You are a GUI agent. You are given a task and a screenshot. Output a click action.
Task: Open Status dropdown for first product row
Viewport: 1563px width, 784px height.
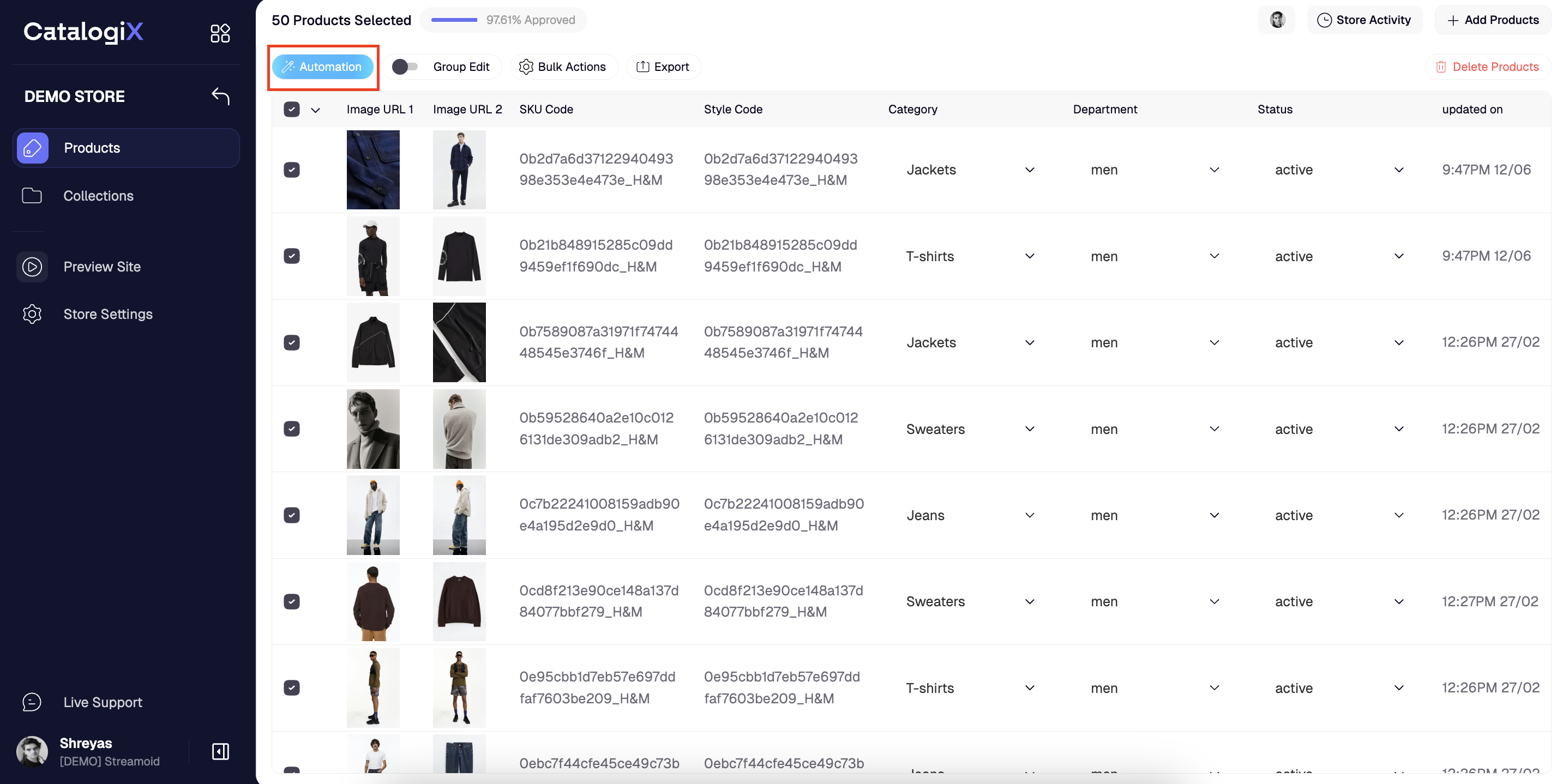click(1398, 170)
